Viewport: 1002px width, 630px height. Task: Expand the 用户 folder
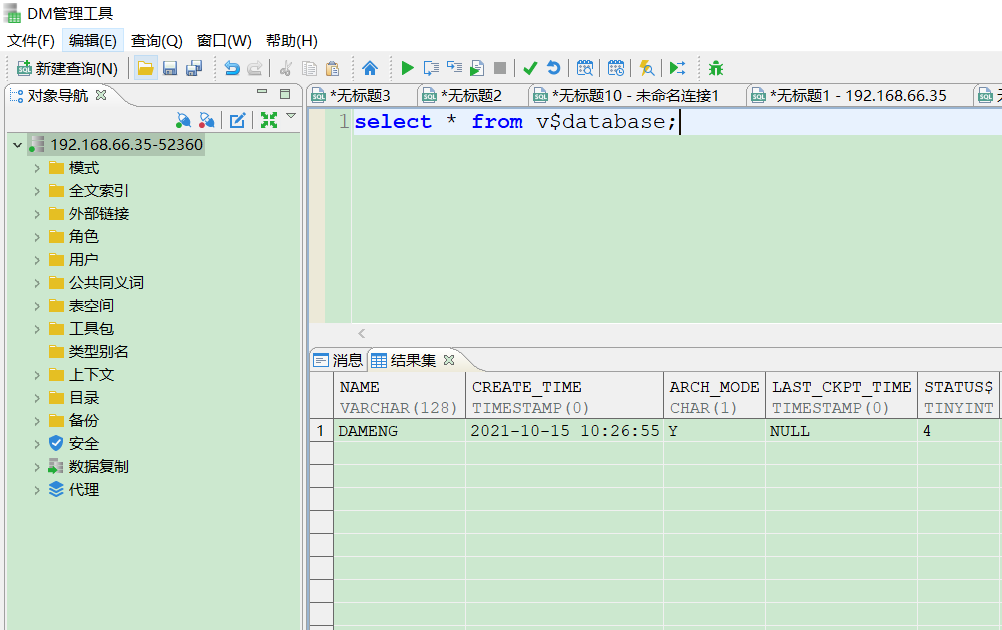click(x=37, y=260)
